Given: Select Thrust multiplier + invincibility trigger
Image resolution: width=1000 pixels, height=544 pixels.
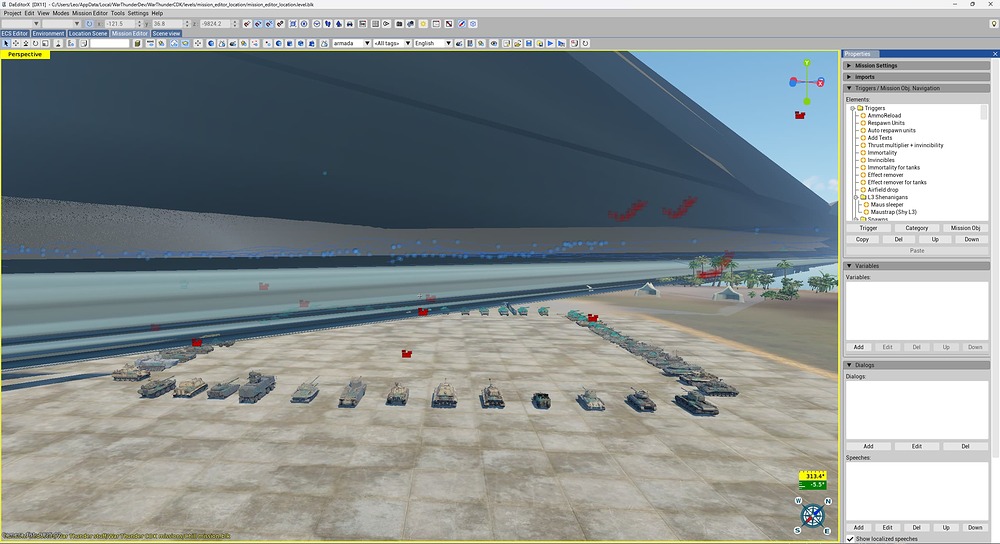Looking at the screenshot, I should click(x=905, y=145).
